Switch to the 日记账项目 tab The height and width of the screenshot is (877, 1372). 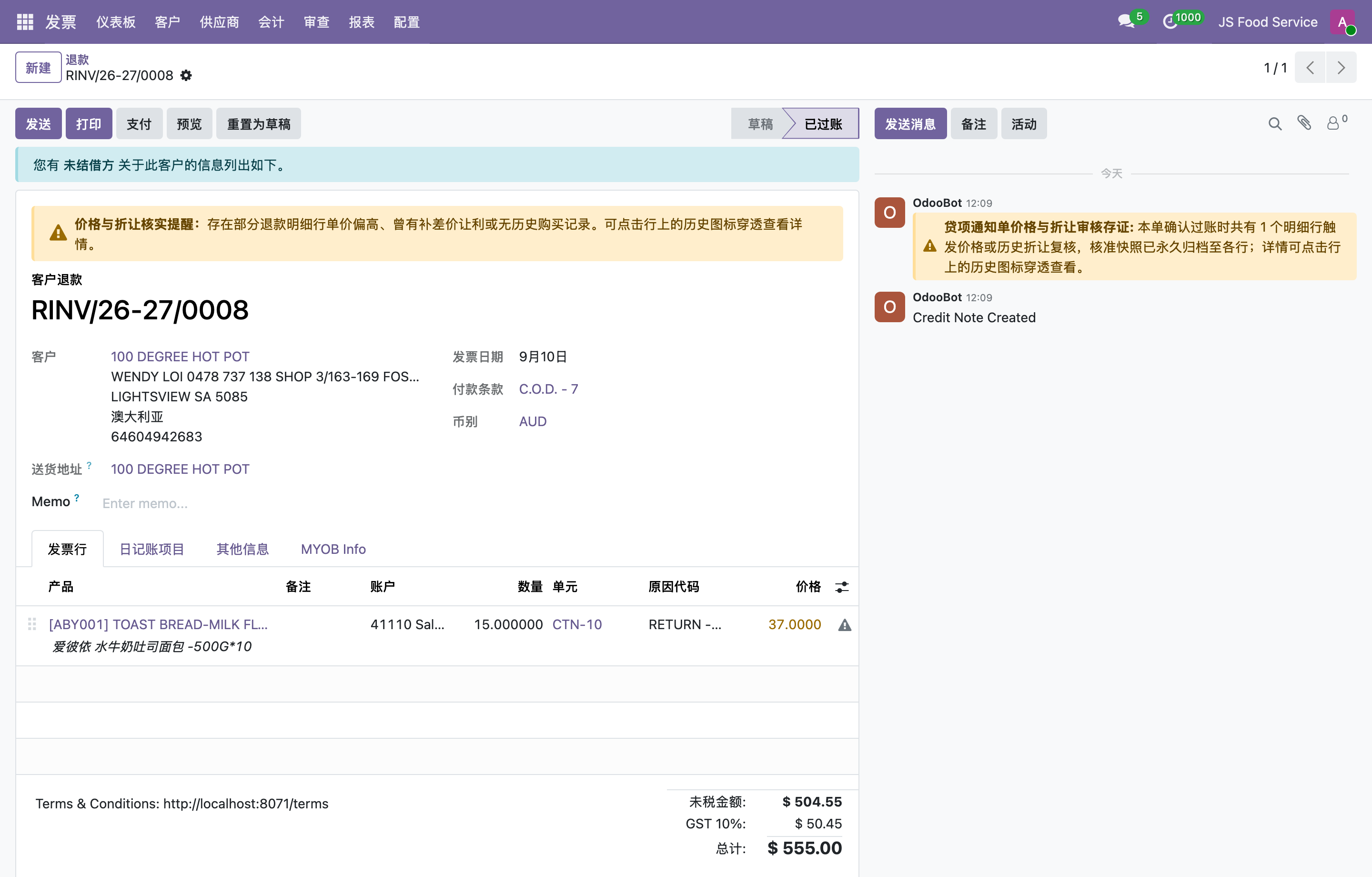coord(151,549)
